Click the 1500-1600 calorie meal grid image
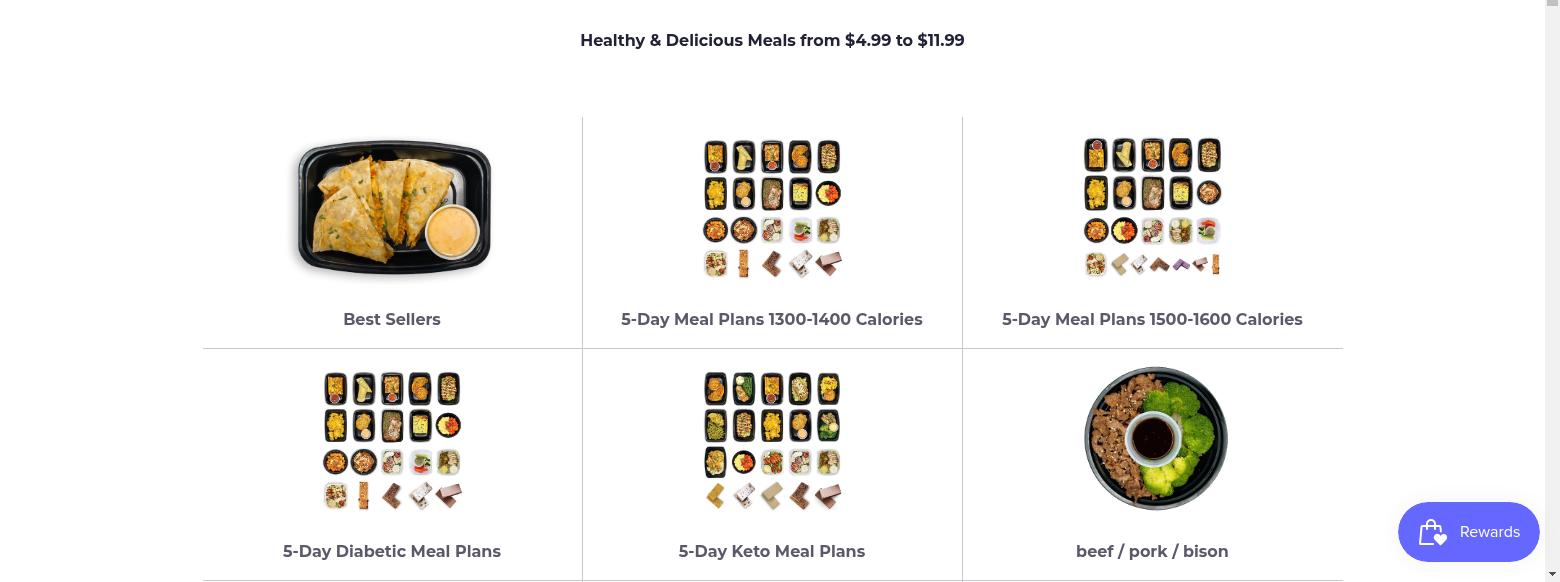 tap(1152, 207)
